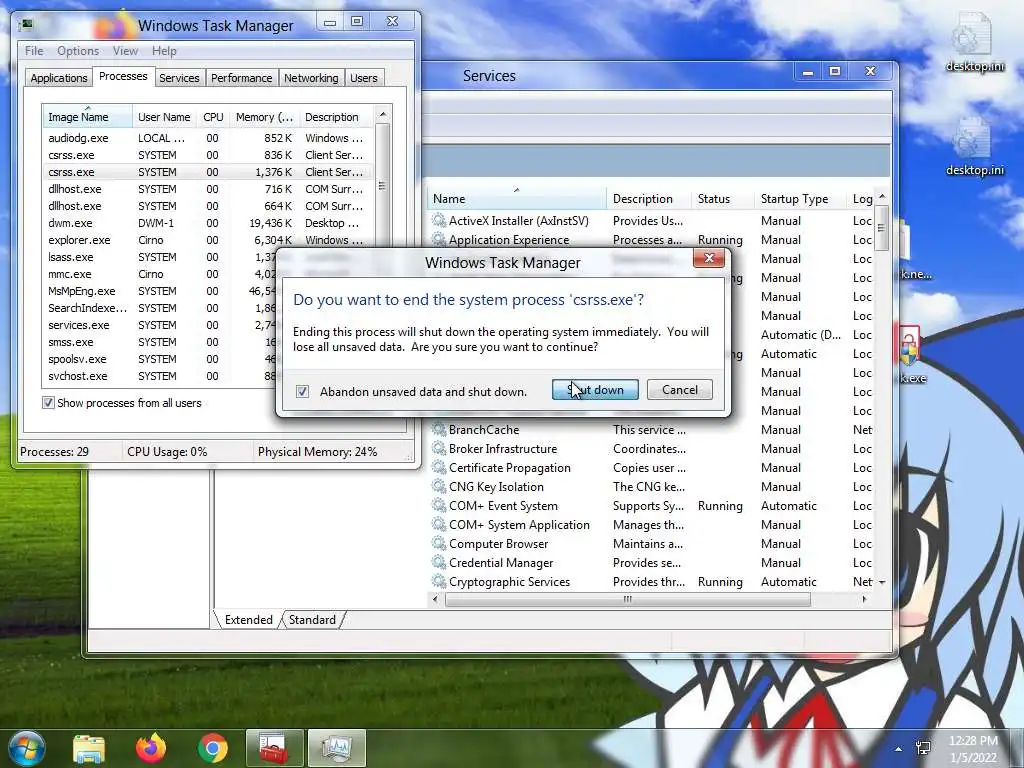
Task: Switch to the Networking tab
Action: (x=311, y=78)
